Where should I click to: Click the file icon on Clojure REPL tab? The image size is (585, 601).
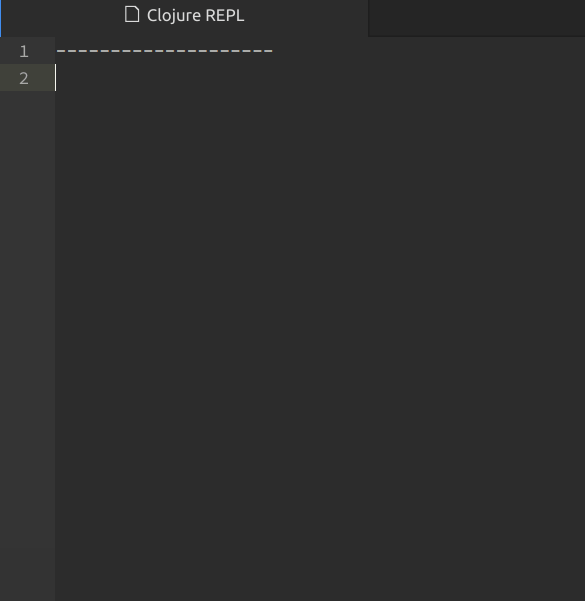[132, 15]
